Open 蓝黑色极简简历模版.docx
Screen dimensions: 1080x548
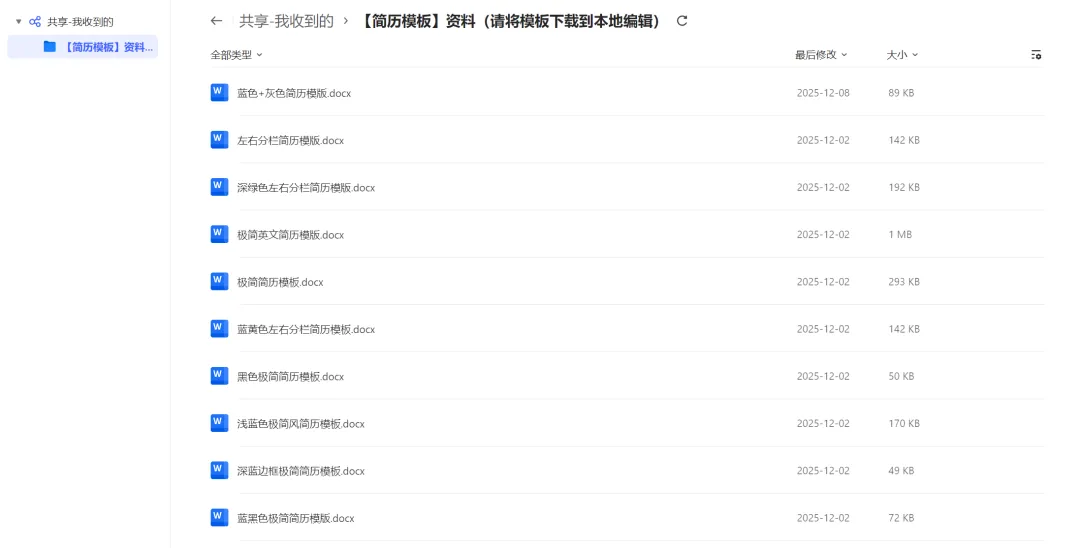[295, 518]
